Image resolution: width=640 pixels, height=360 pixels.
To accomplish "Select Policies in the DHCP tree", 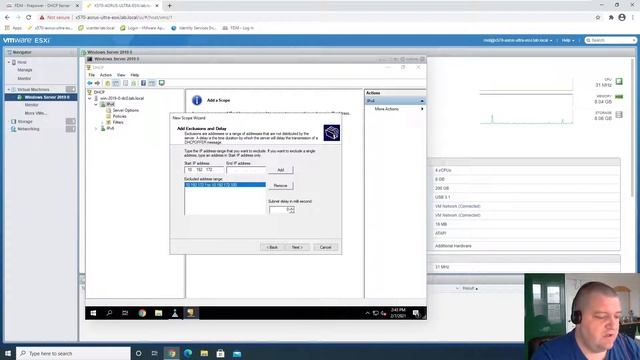I will point(120,116).
